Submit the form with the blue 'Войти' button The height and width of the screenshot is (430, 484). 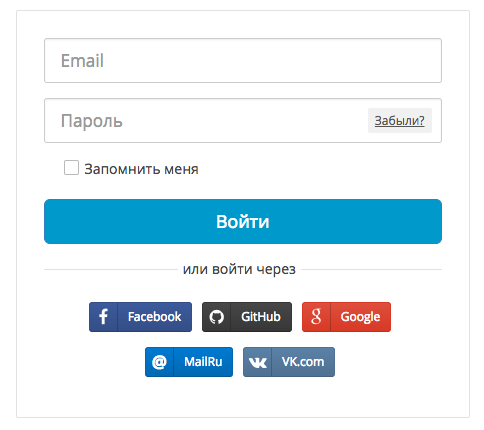pos(243,221)
